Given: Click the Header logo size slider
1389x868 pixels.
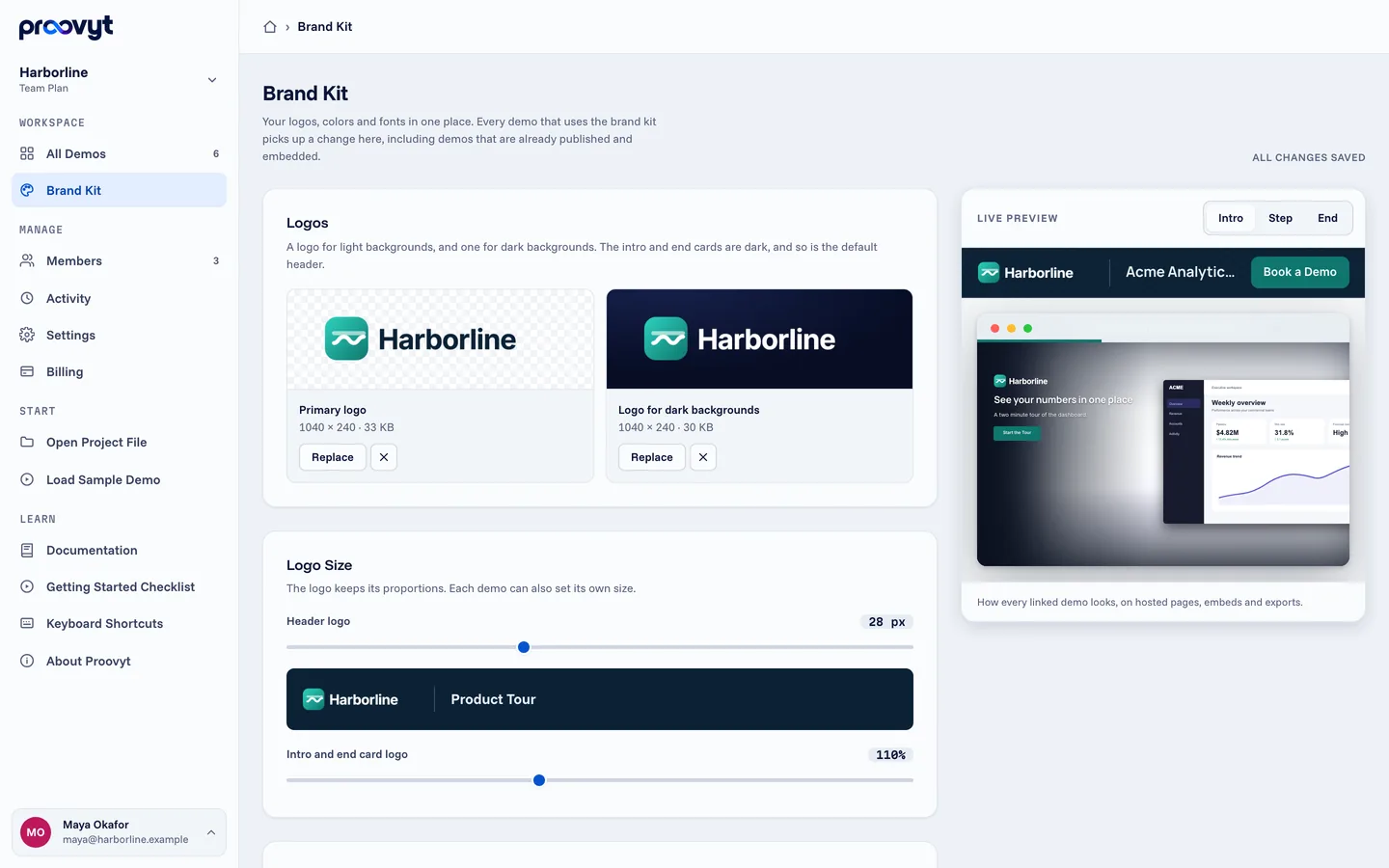Looking at the screenshot, I should (600, 647).
